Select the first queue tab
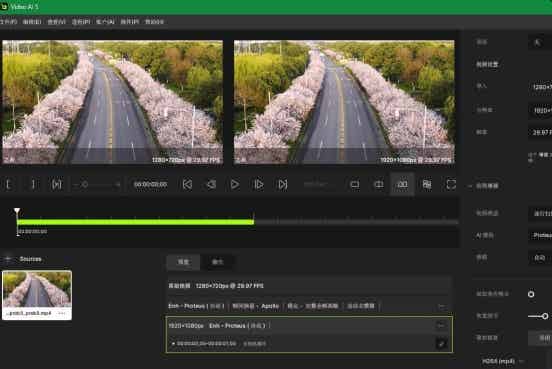The height and width of the screenshot is (369, 552). (183, 262)
